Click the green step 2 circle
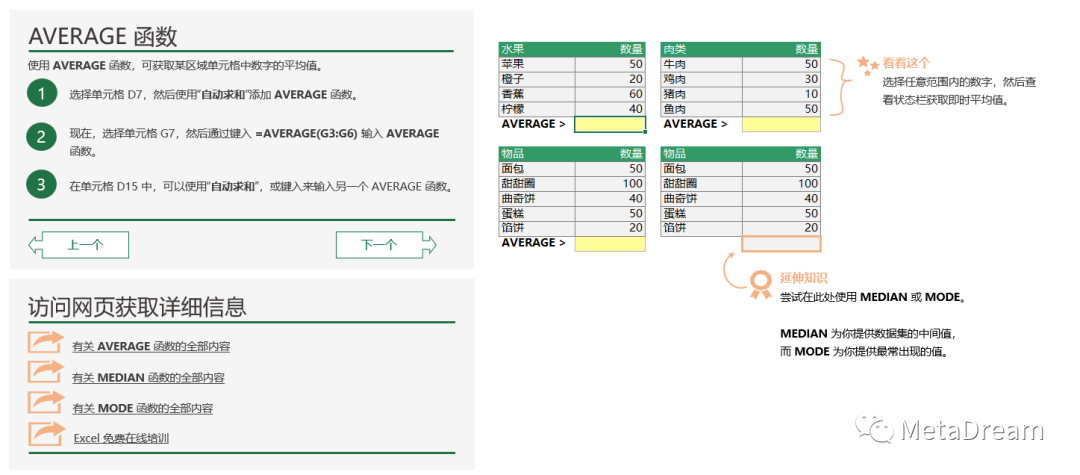The image size is (1080, 475). (x=41, y=138)
